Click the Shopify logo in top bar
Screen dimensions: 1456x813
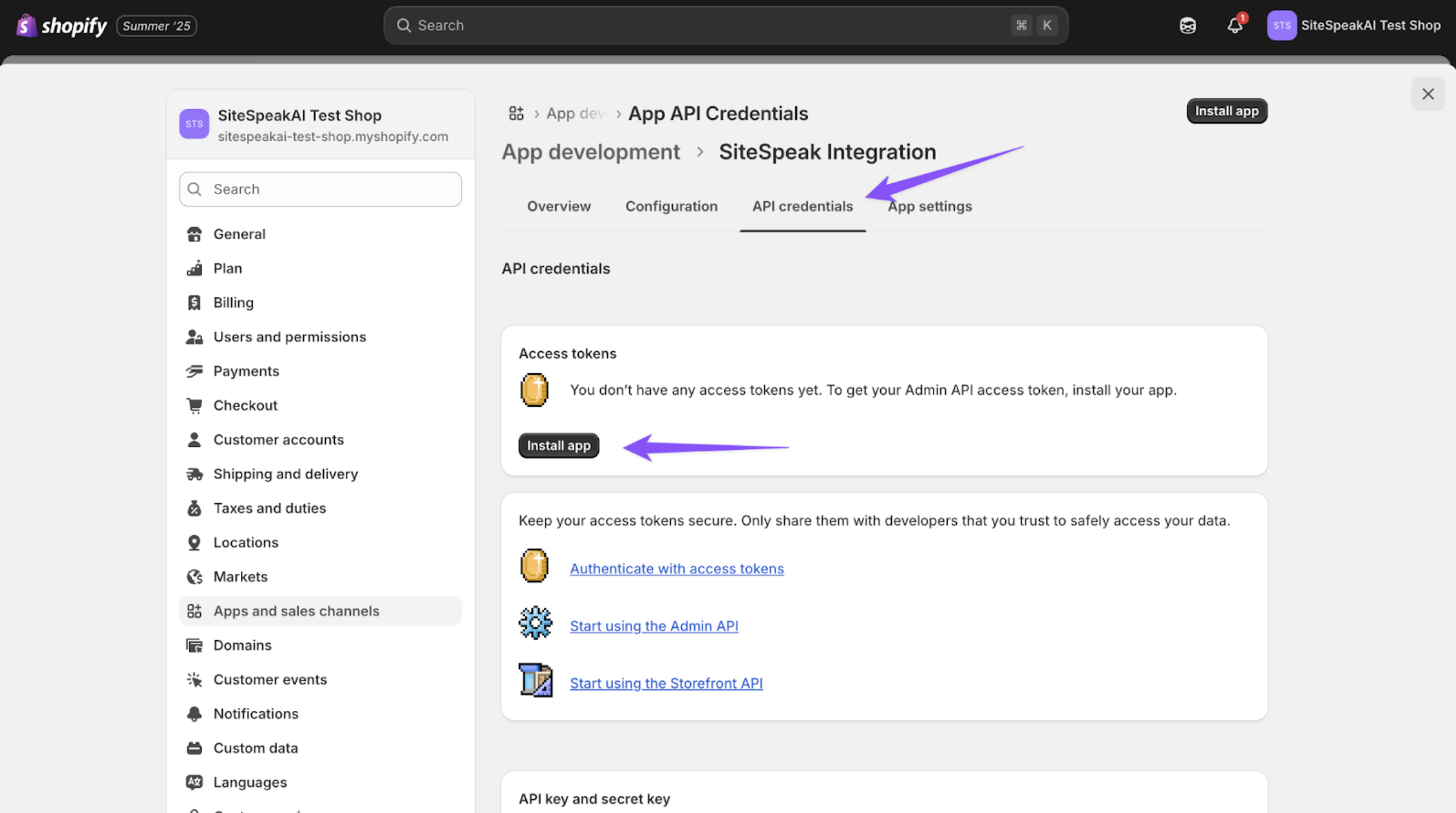pos(61,25)
